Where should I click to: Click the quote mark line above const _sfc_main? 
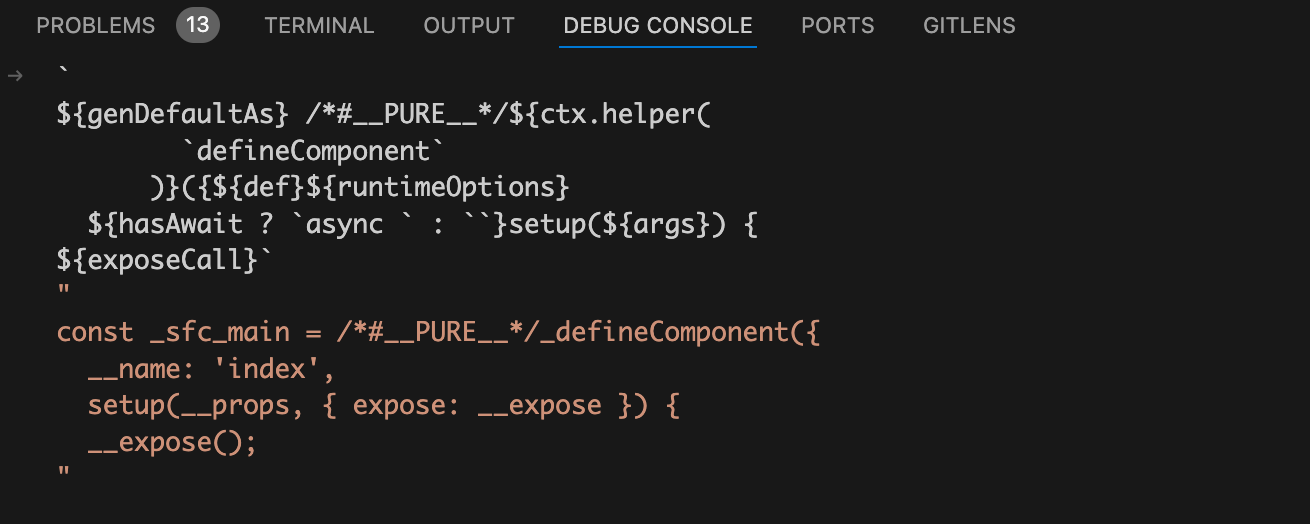(x=64, y=294)
